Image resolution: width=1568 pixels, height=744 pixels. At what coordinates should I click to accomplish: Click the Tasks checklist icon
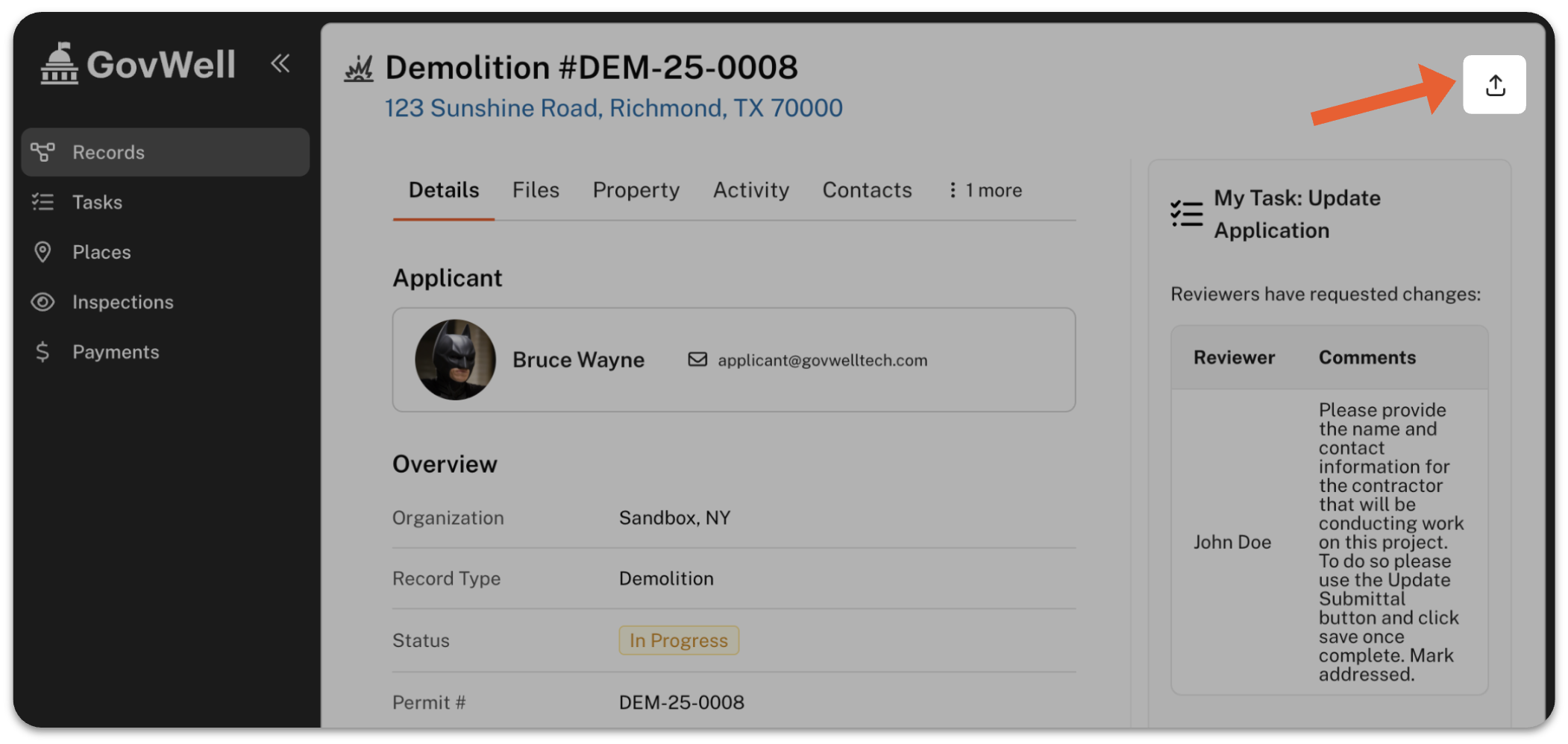coord(43,202)
